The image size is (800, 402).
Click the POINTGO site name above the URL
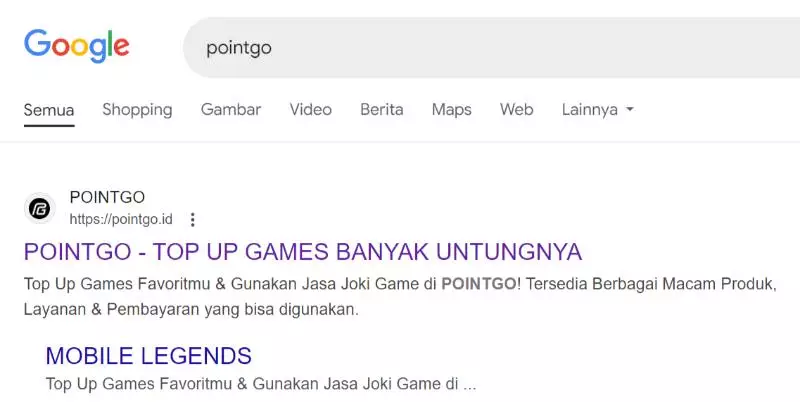(x=107, y=197)
